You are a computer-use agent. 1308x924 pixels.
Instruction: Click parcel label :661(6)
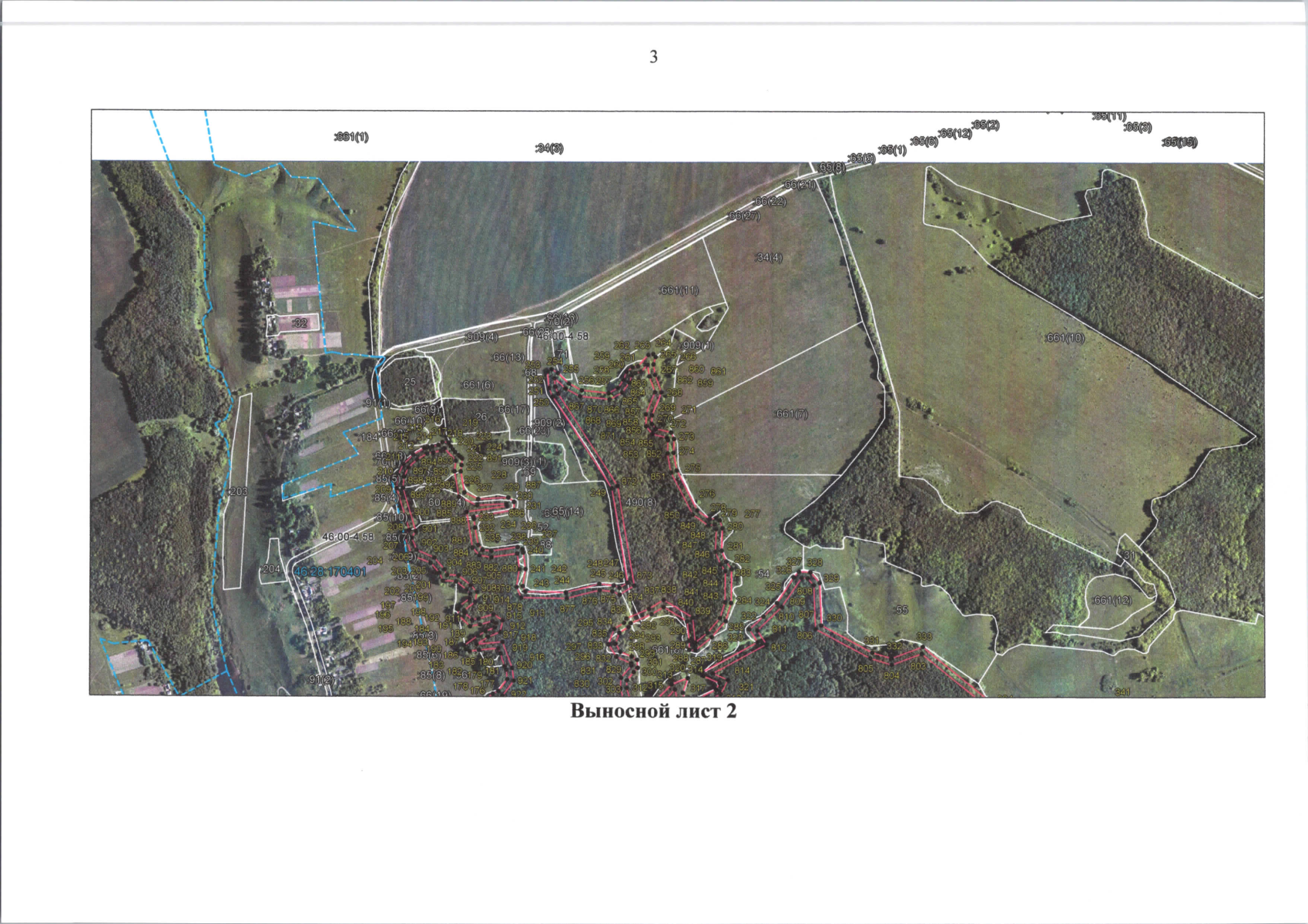(477, 385)
